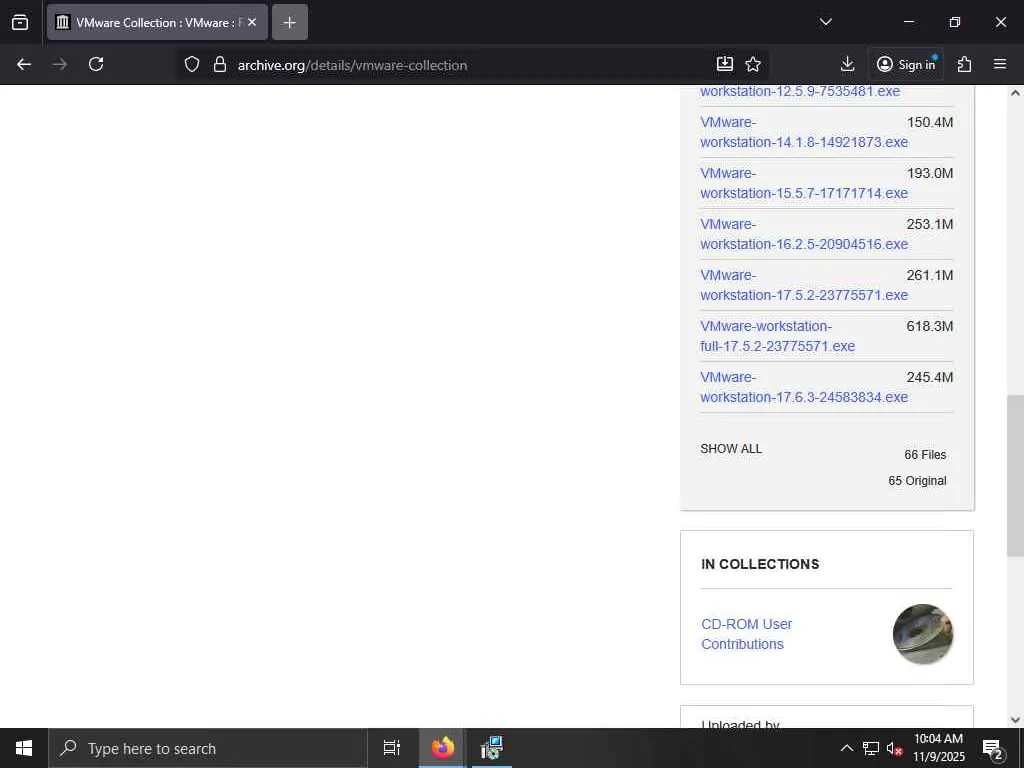
Task: Save page to Pocket-style install icon
Action: click(725, 64)
